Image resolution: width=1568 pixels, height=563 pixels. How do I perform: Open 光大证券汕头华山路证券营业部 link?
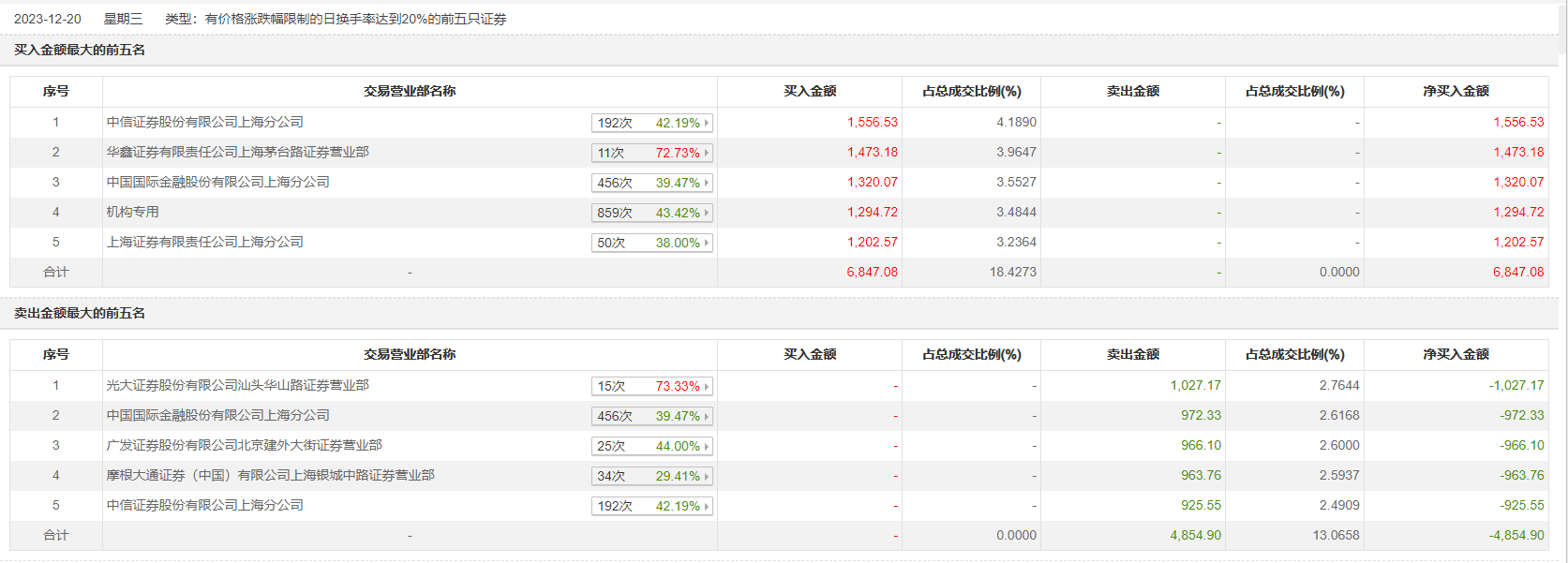click(237, 385)
